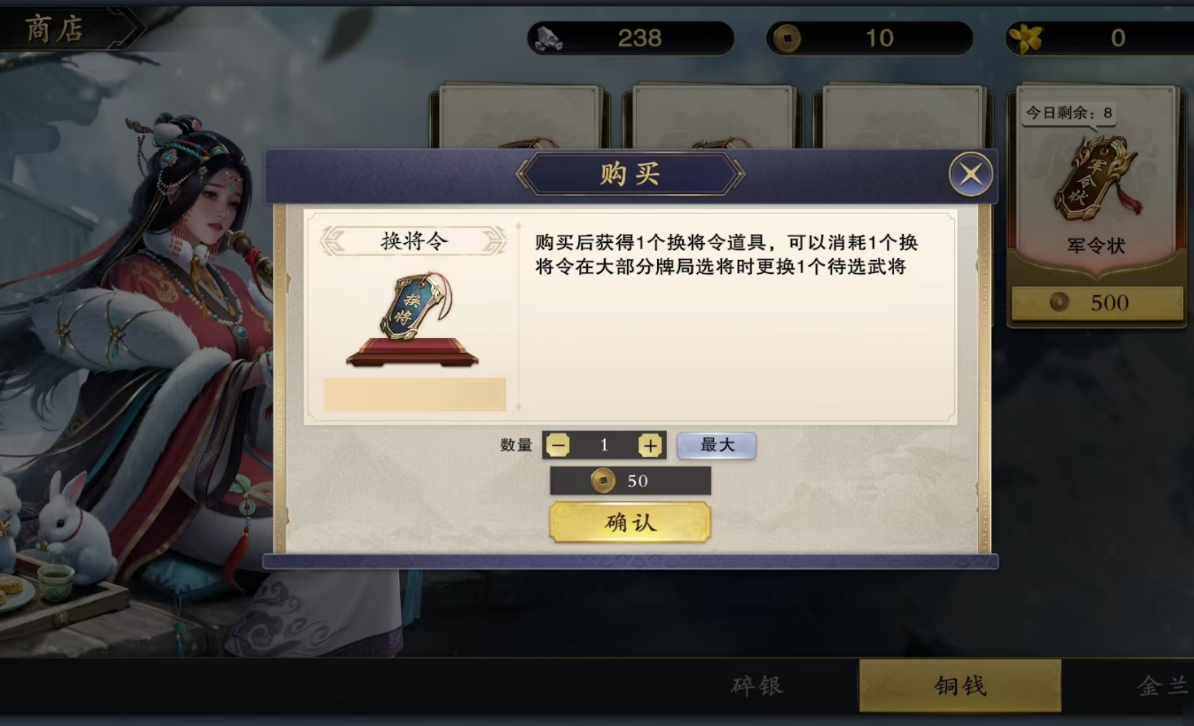1194x726 pixels.
Task: Close the 购买 purchase dialog
Action: point(970,174)
